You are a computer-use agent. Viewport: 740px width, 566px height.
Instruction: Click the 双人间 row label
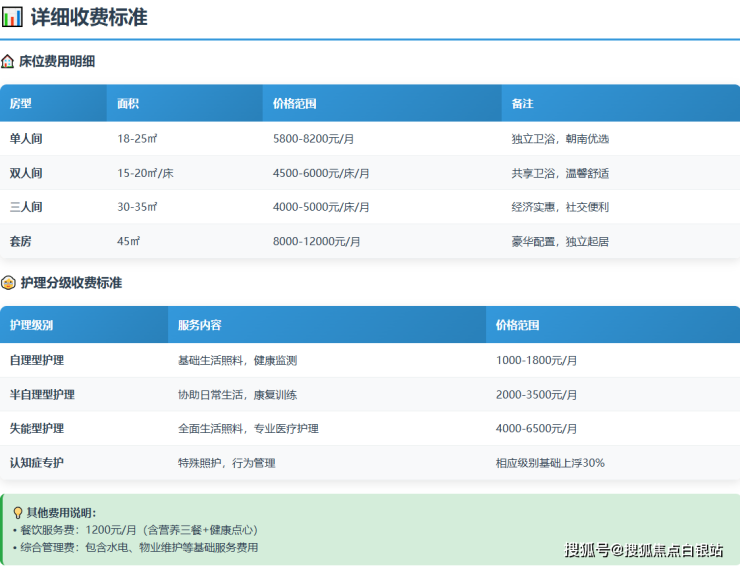[26, 173]
